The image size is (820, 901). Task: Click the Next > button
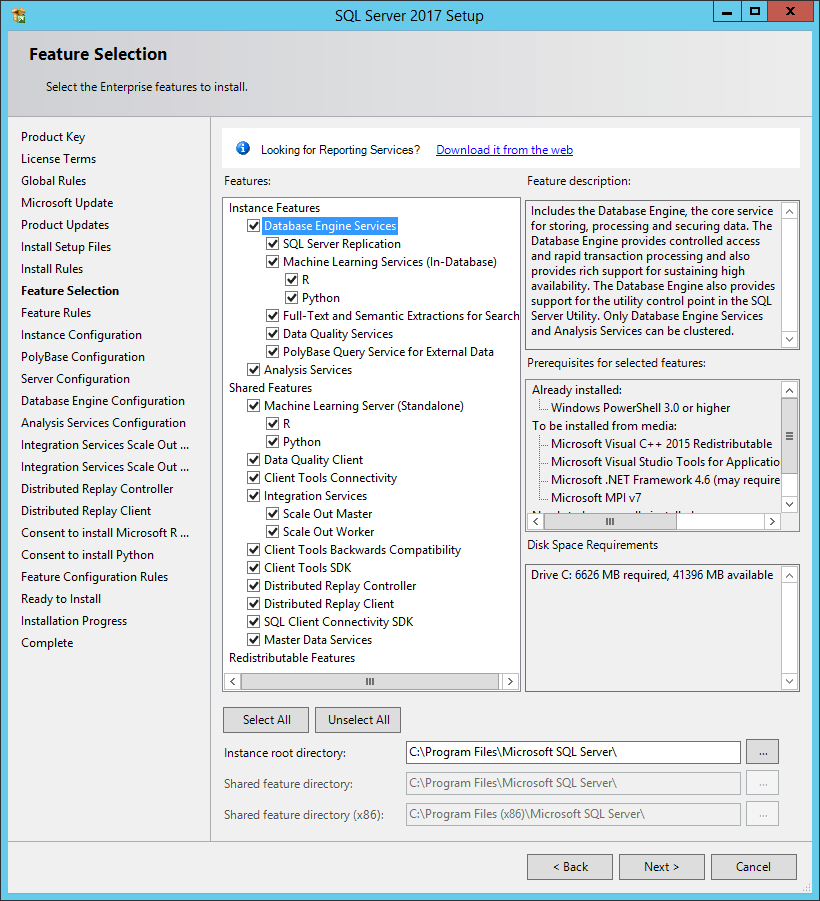point(661,867)
